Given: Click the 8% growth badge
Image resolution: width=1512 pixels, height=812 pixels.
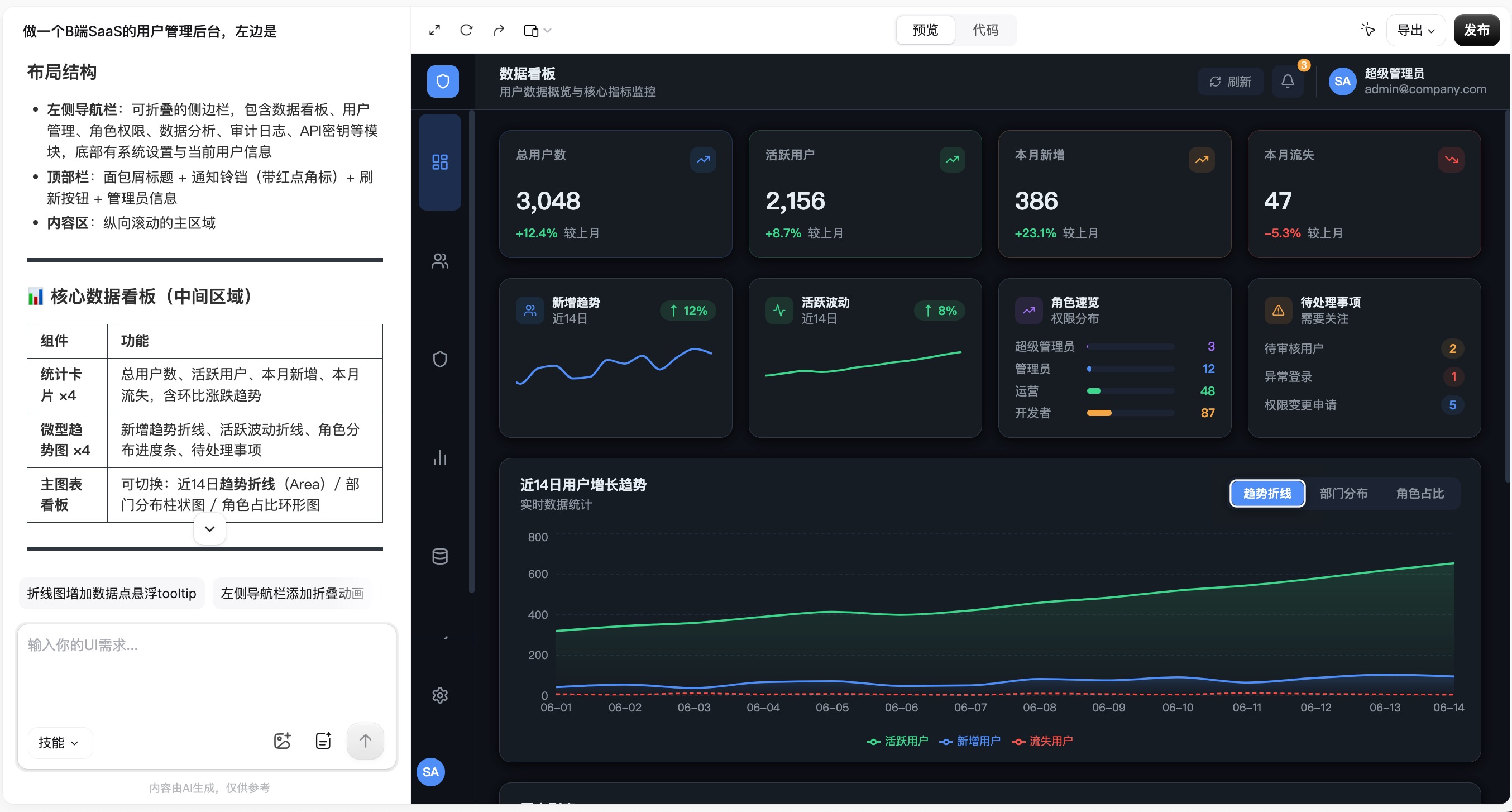Looking at the screenshot, I should click(940, 311).
